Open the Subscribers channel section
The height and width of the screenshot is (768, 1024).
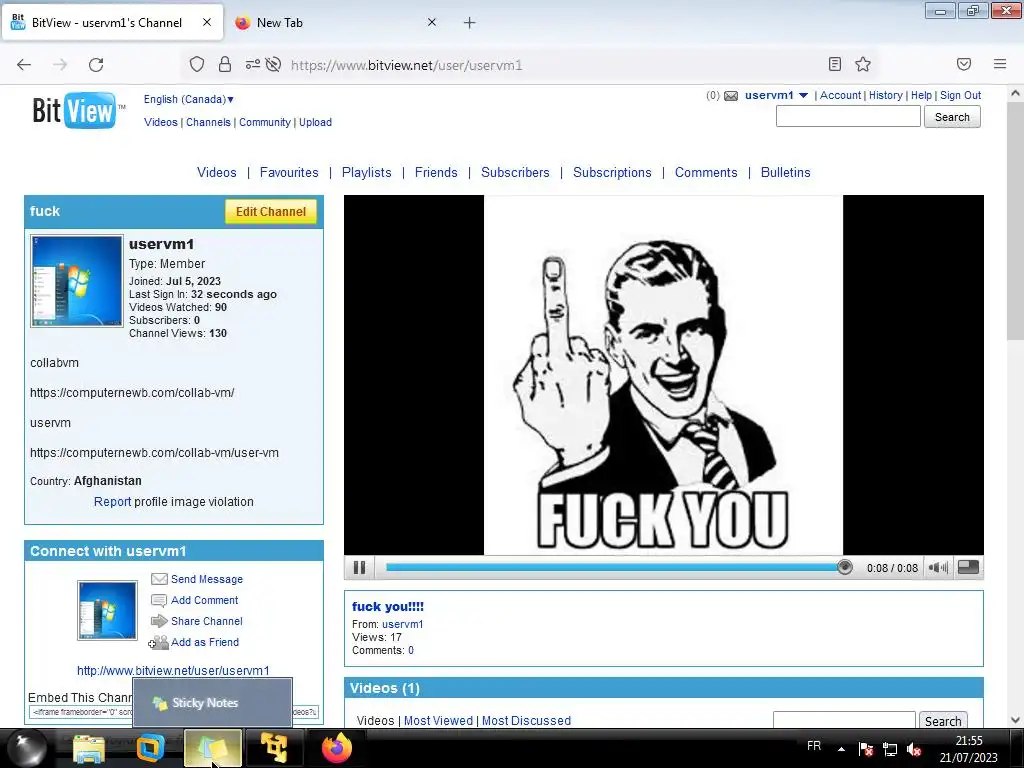click(x=515, y=172)
